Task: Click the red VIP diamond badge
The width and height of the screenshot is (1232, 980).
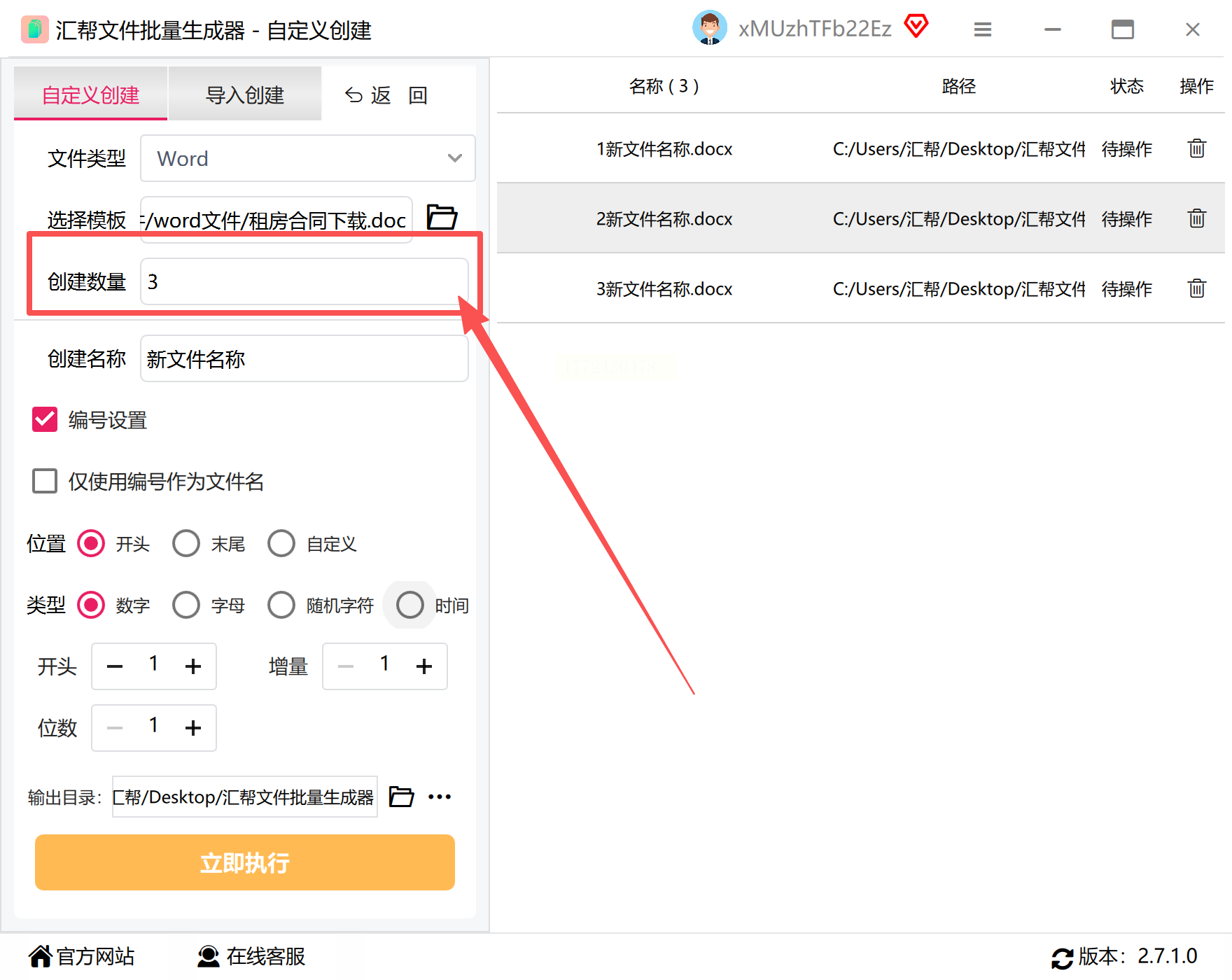Action: pos(916,27)
